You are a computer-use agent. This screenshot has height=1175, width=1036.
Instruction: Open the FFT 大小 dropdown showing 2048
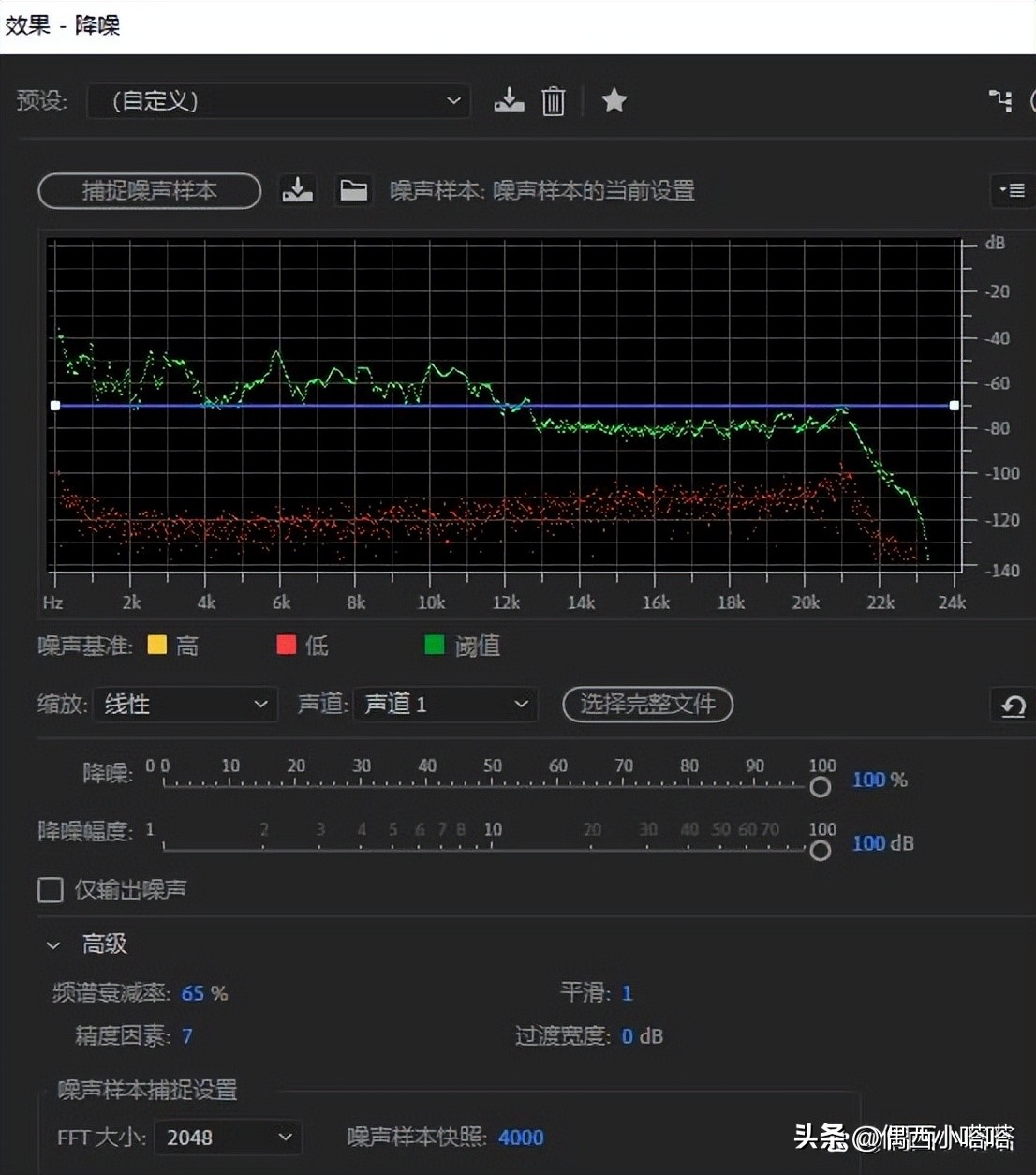coord(227,1137)
